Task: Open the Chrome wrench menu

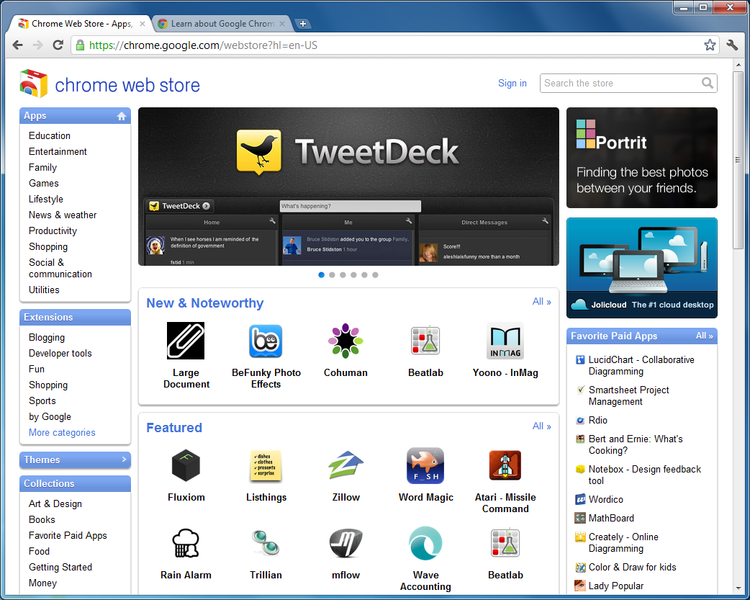Action: (732, 45)
